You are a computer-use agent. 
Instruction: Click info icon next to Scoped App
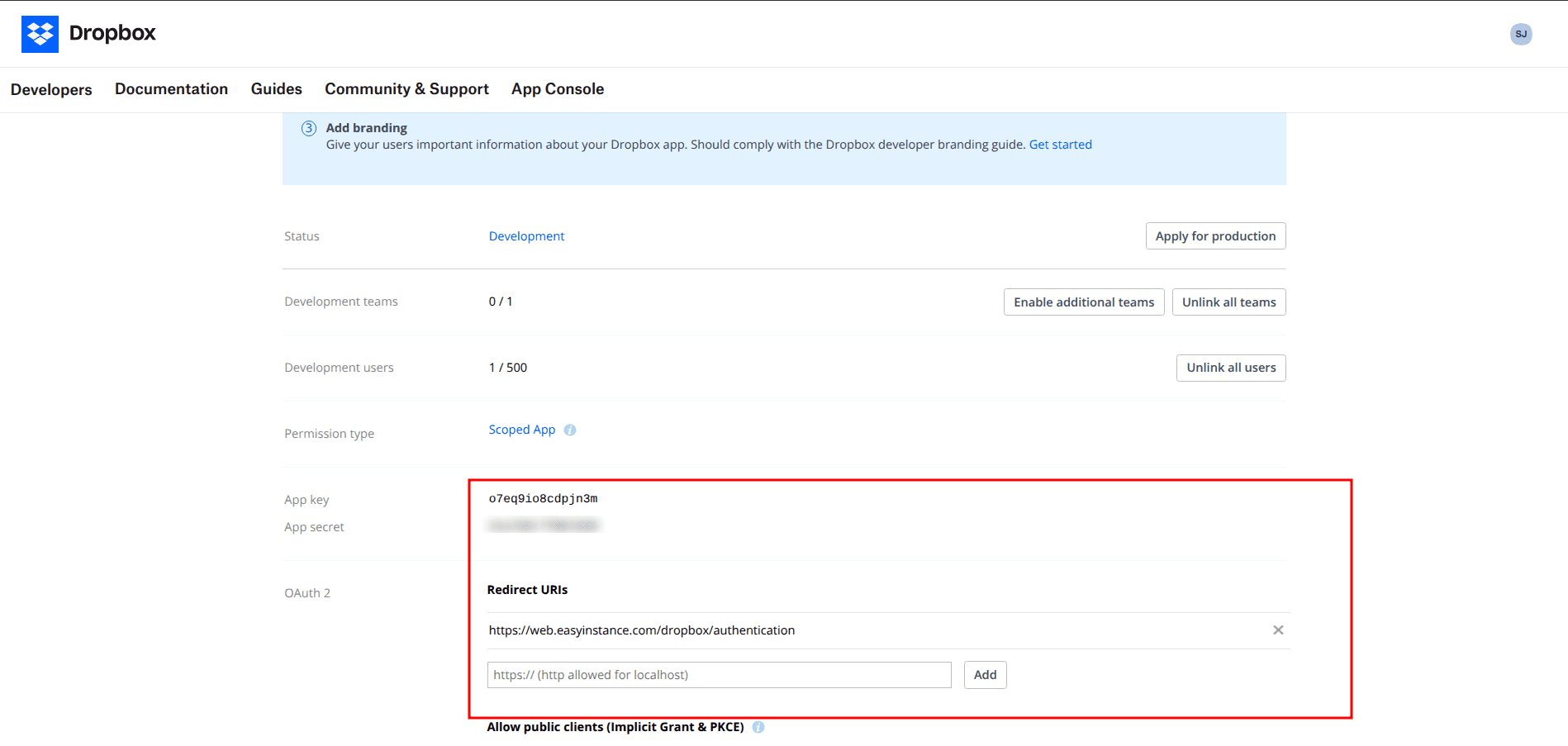tap(570, 430)
